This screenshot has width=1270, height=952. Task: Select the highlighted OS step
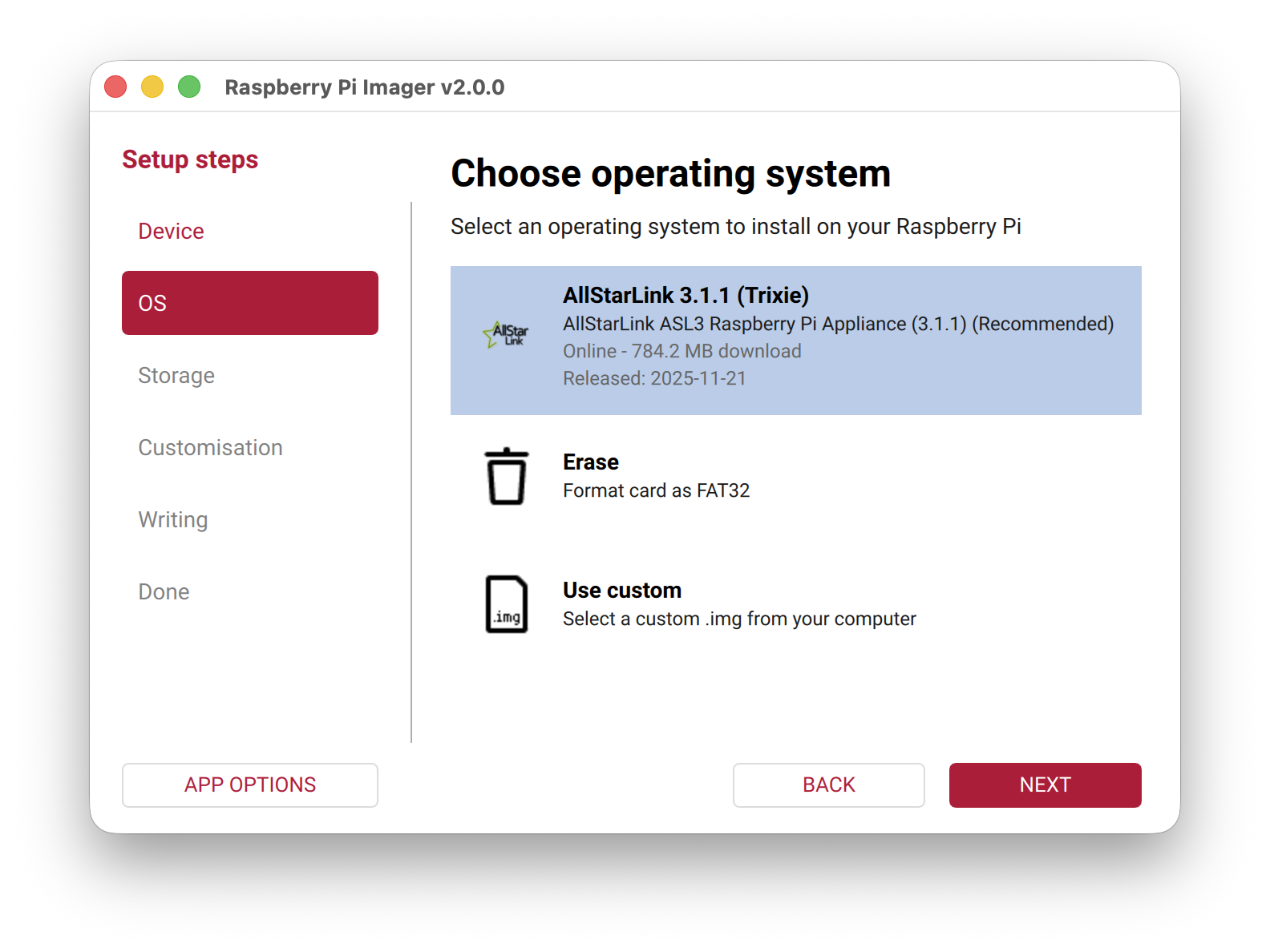point(249,303)
